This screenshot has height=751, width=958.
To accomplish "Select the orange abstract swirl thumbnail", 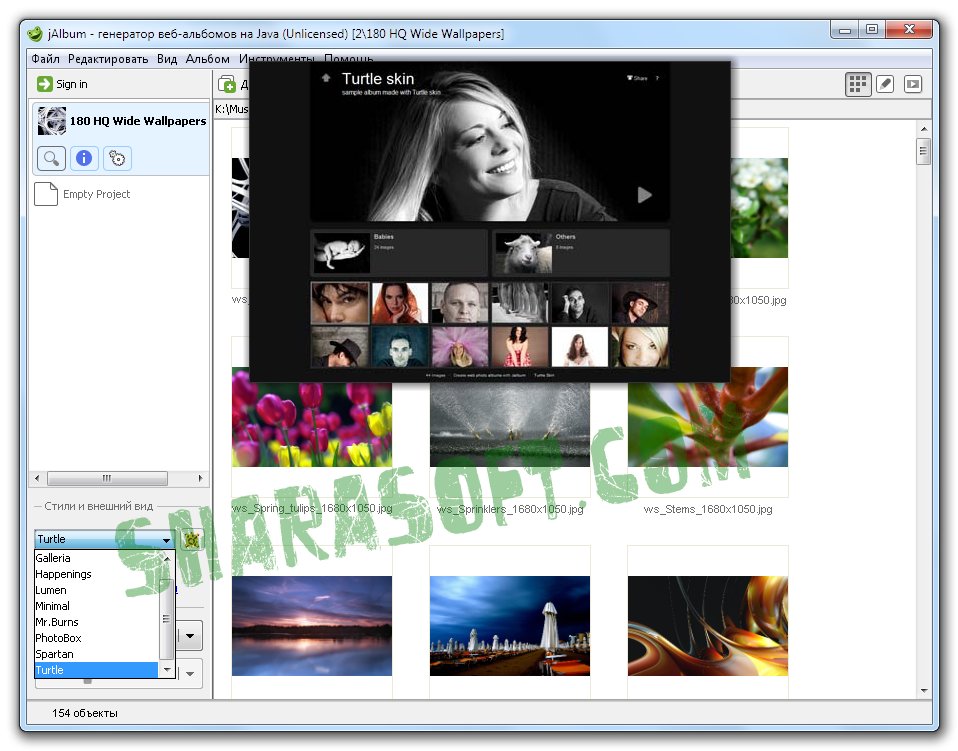I will [x=708, y=626].
